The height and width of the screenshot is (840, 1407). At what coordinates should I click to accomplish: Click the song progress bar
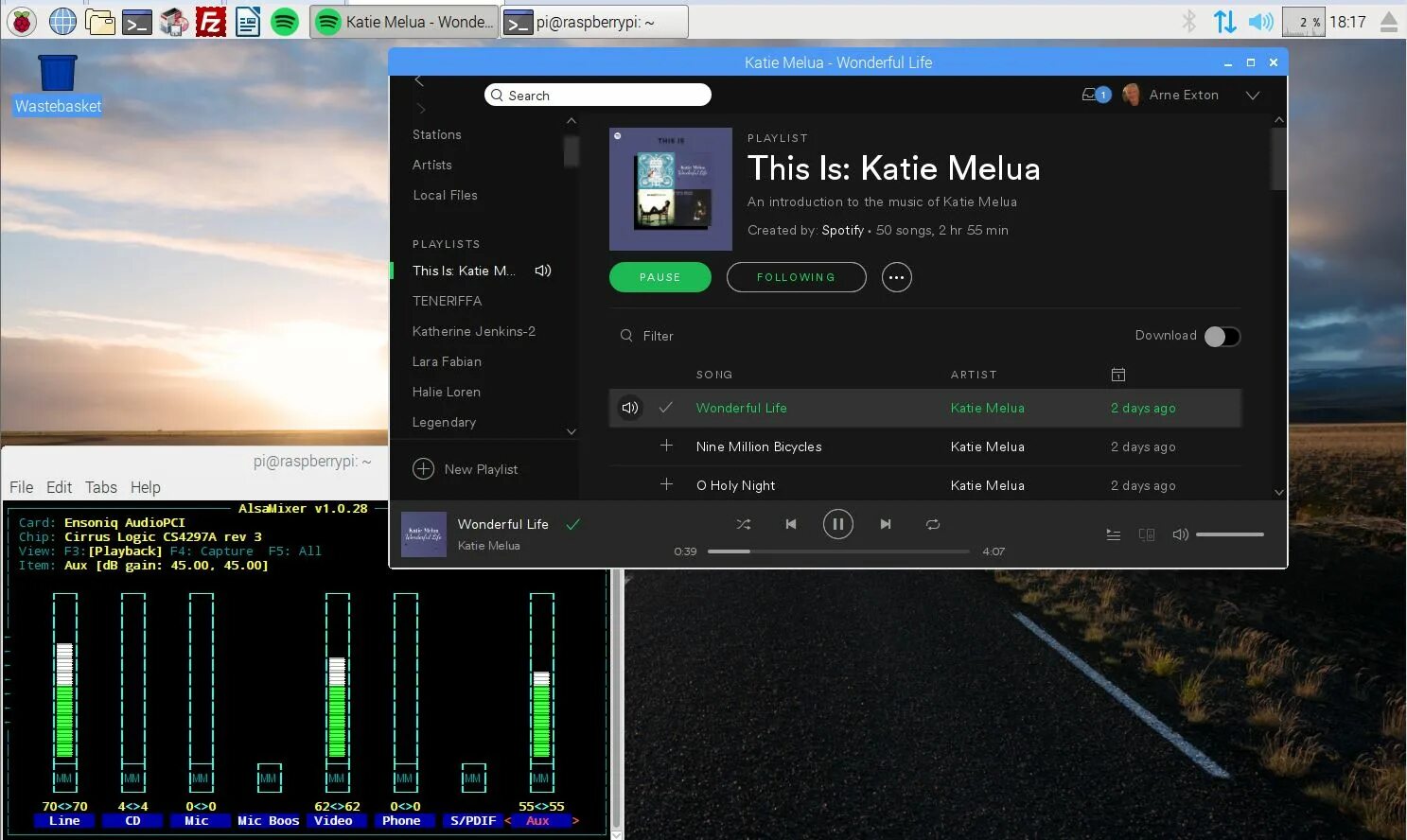(838, 551)
